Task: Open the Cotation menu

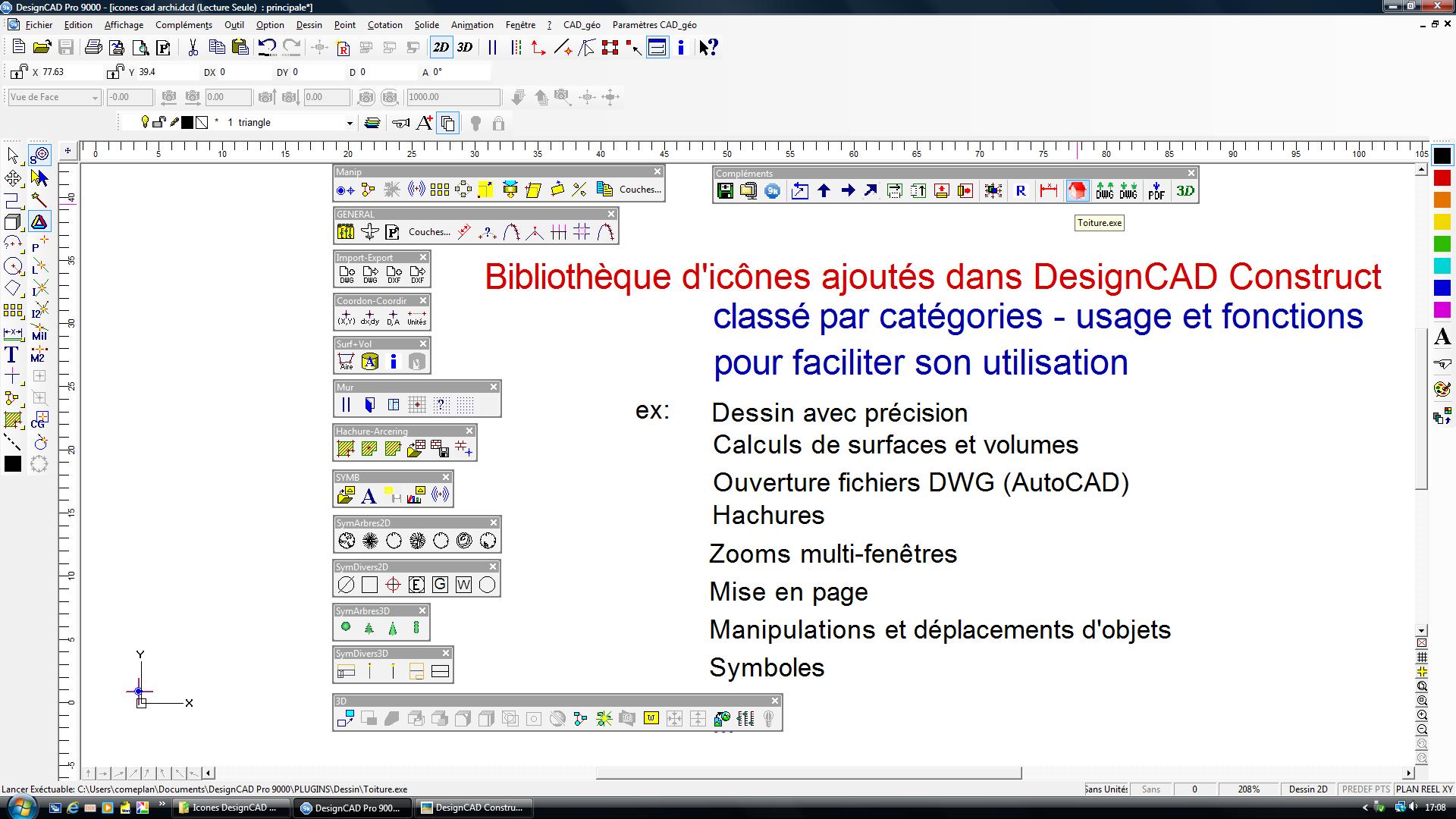Action: [x=385, y=25]
